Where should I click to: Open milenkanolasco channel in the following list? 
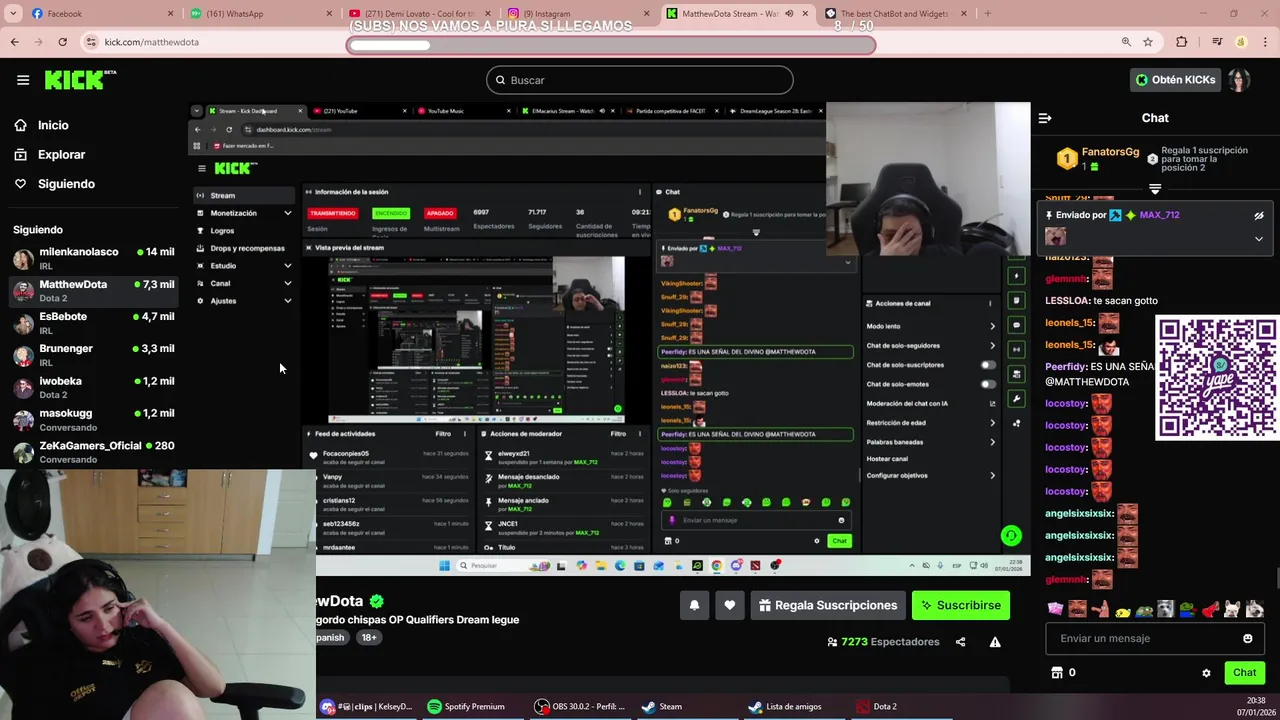93,258
